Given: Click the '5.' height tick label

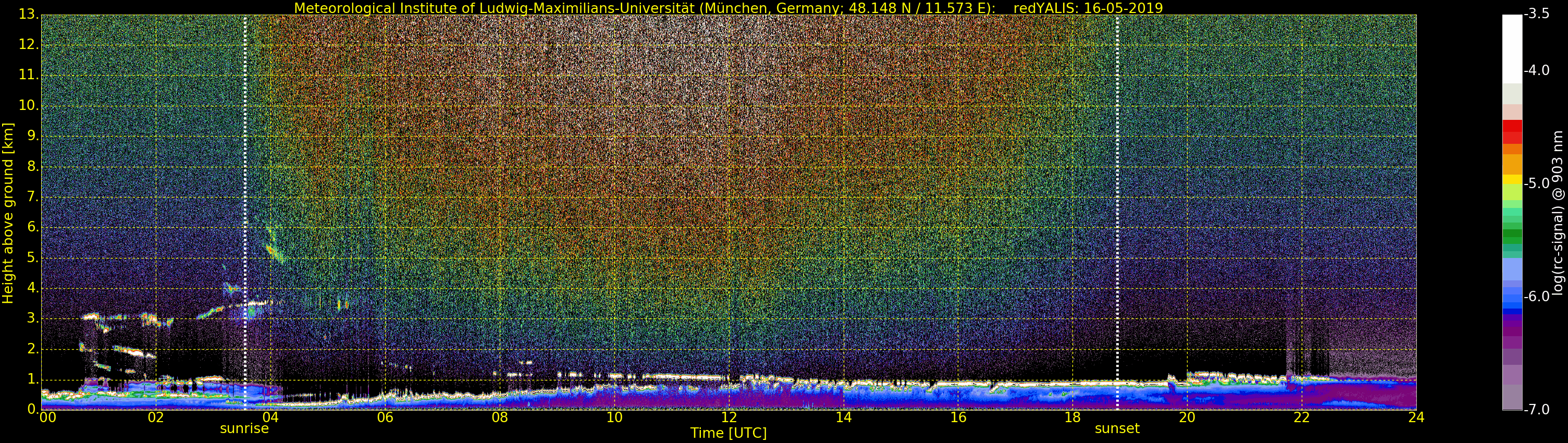Looking at the screenshot, I should tap(33, 257).
